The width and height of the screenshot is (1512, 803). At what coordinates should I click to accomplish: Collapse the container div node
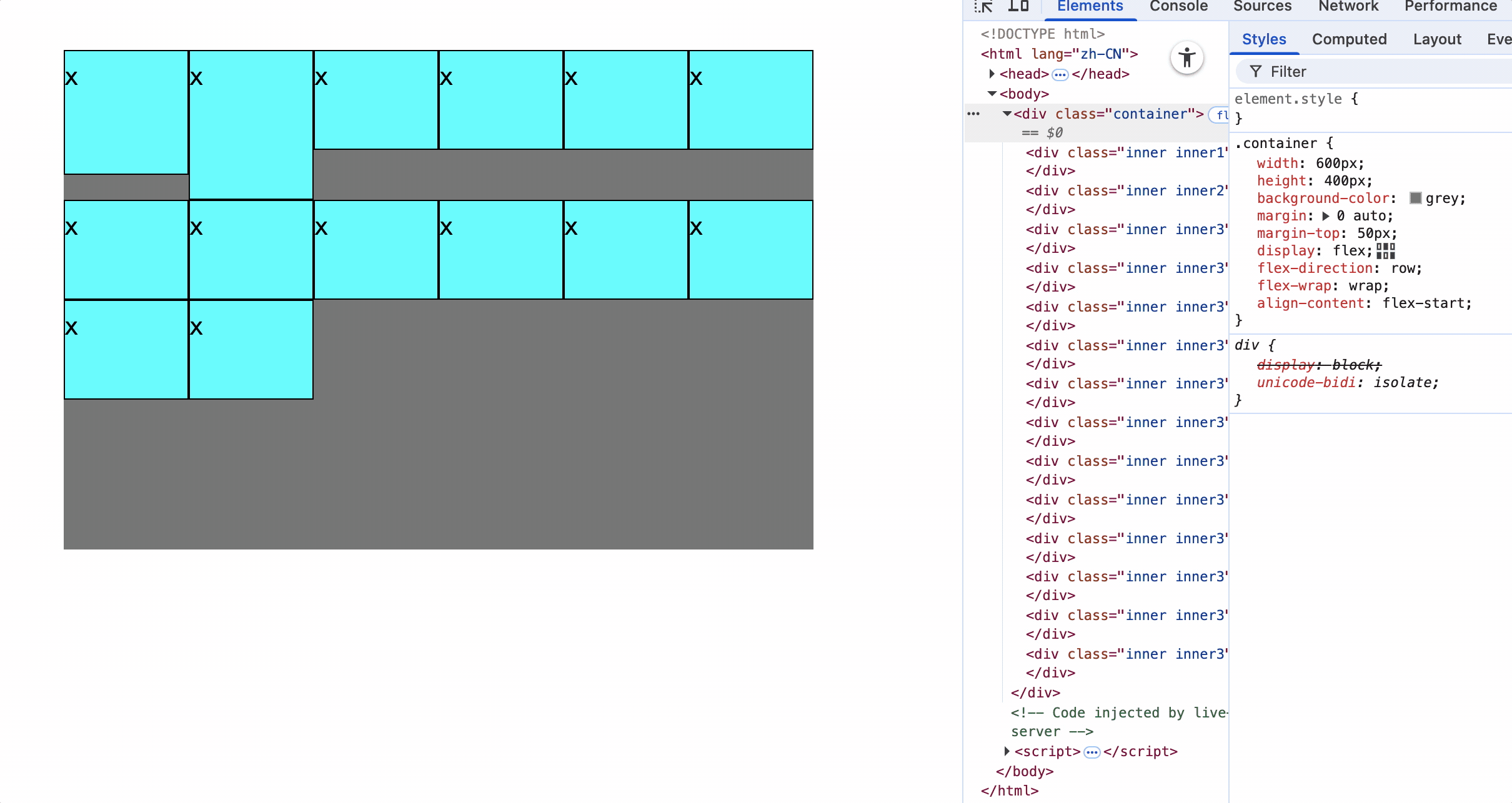[1007, 114]
